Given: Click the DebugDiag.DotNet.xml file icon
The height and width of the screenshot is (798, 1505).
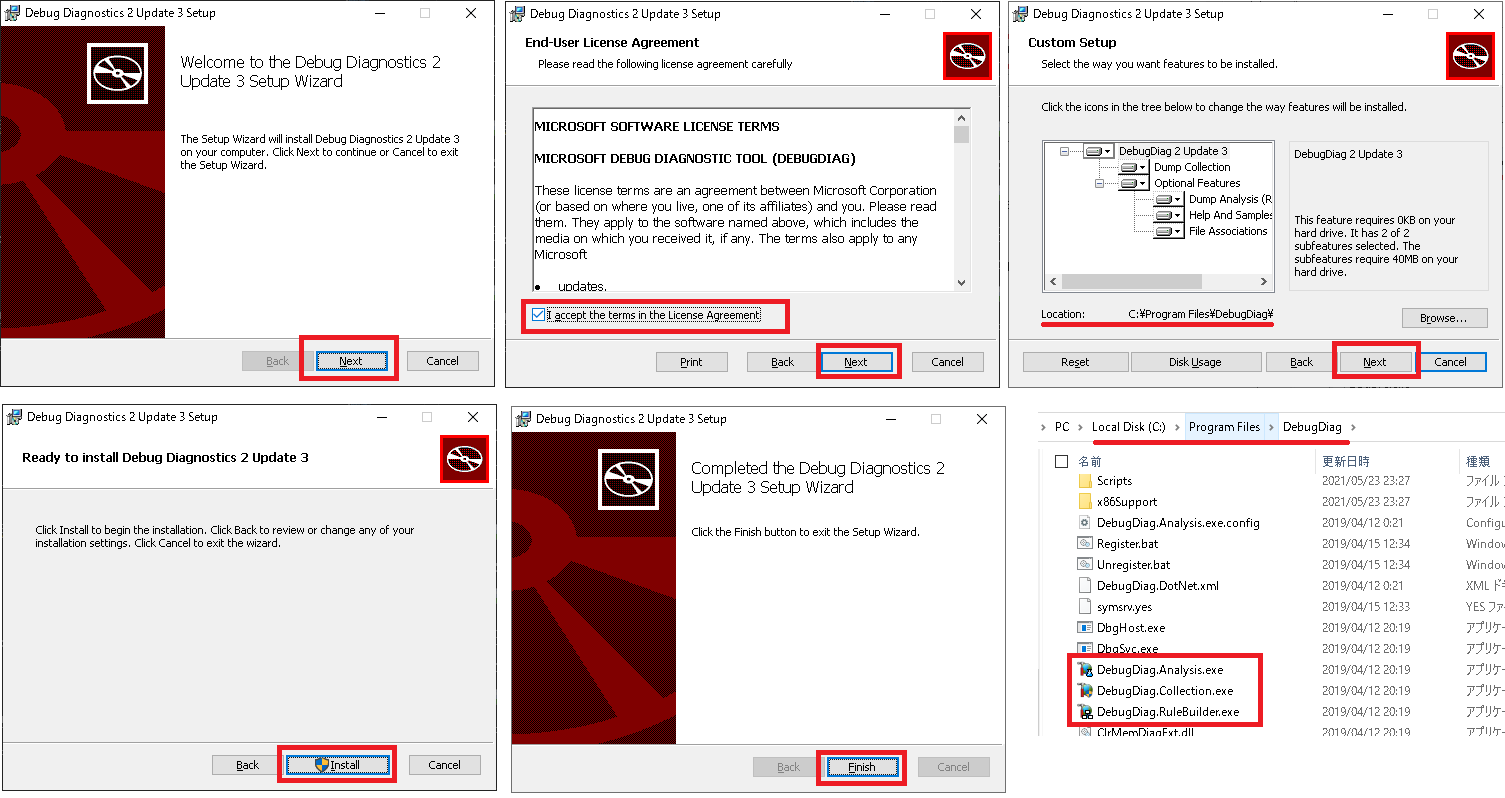Looking at the screenshot, I should [1084, 586].
